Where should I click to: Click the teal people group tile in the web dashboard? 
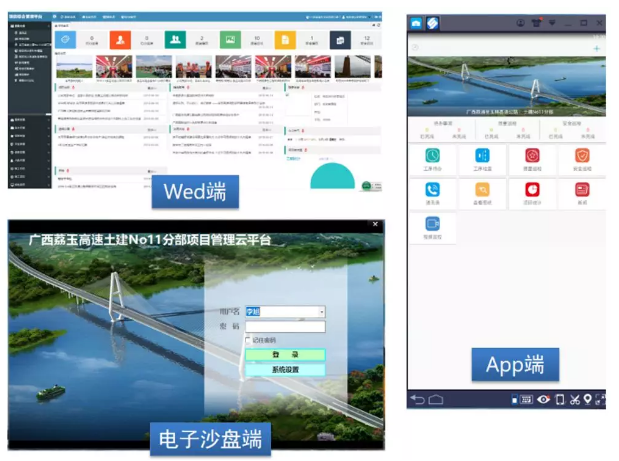point(175,39)
